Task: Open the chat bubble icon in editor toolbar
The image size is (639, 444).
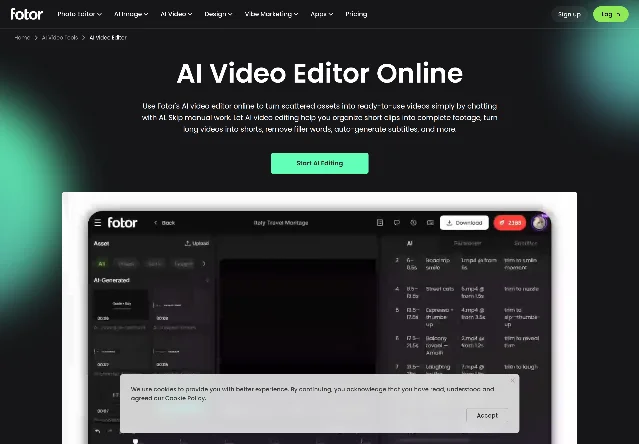Action: [397, 222]
